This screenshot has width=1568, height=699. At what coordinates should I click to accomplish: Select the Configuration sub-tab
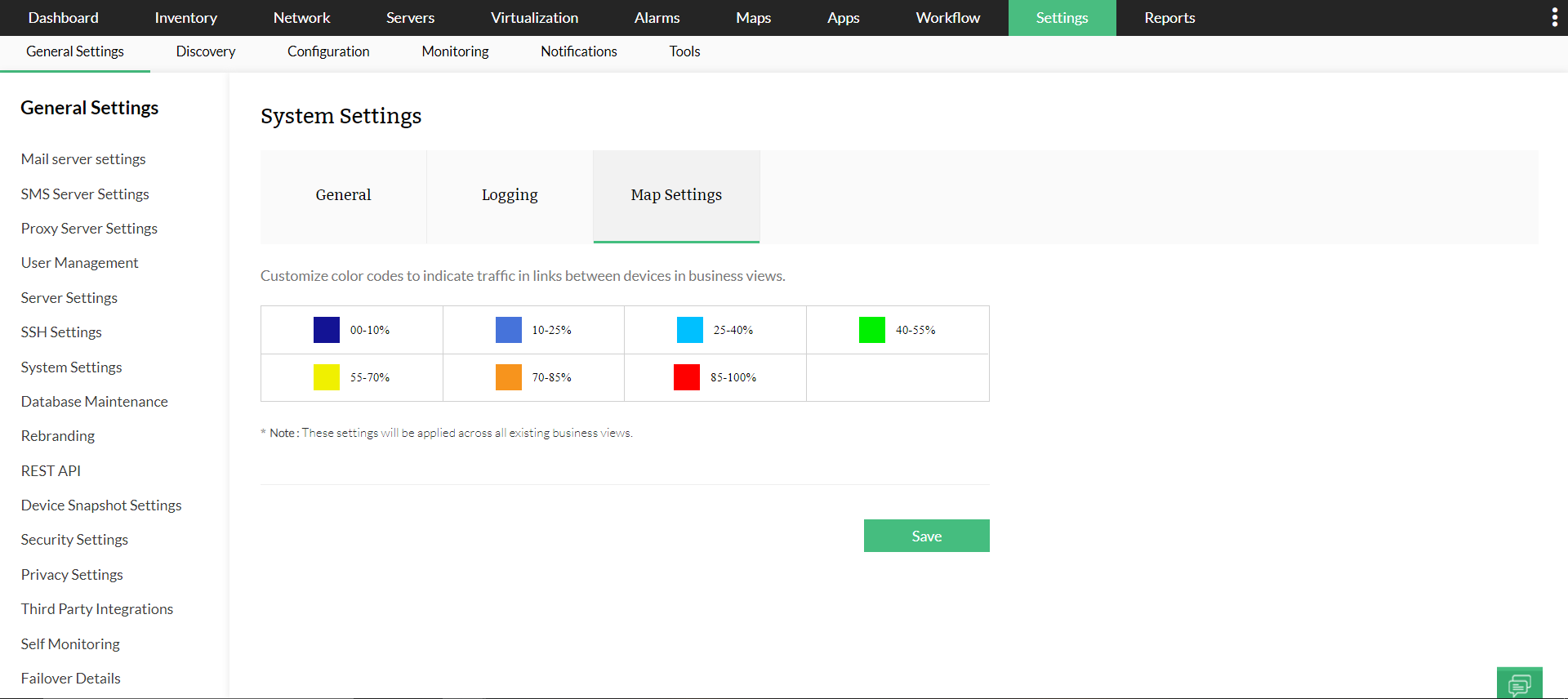coord(328,51)
